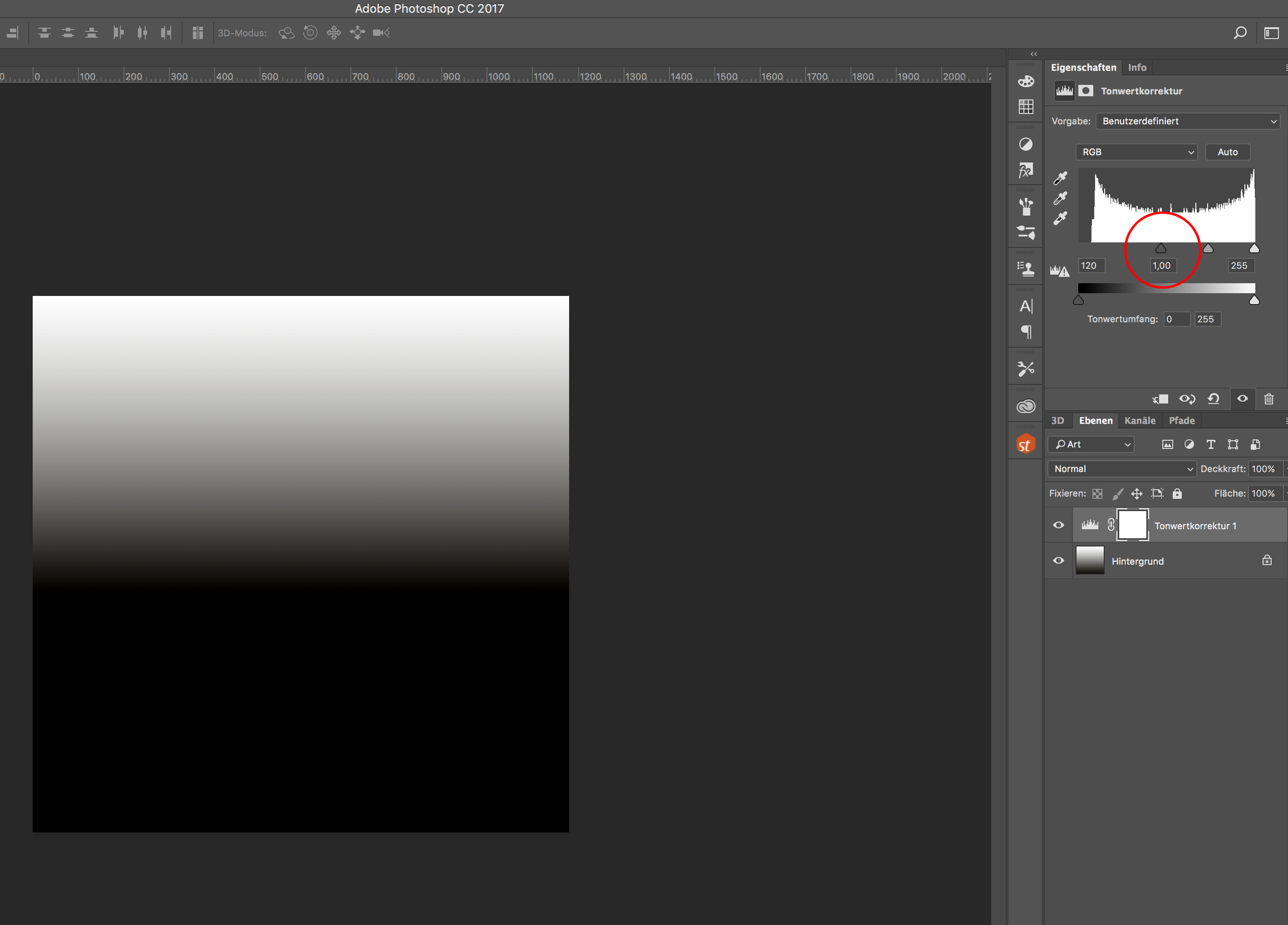1288x925 pixels.
Task: Hide the Hintergrund layer
Action: [1058, 561]
